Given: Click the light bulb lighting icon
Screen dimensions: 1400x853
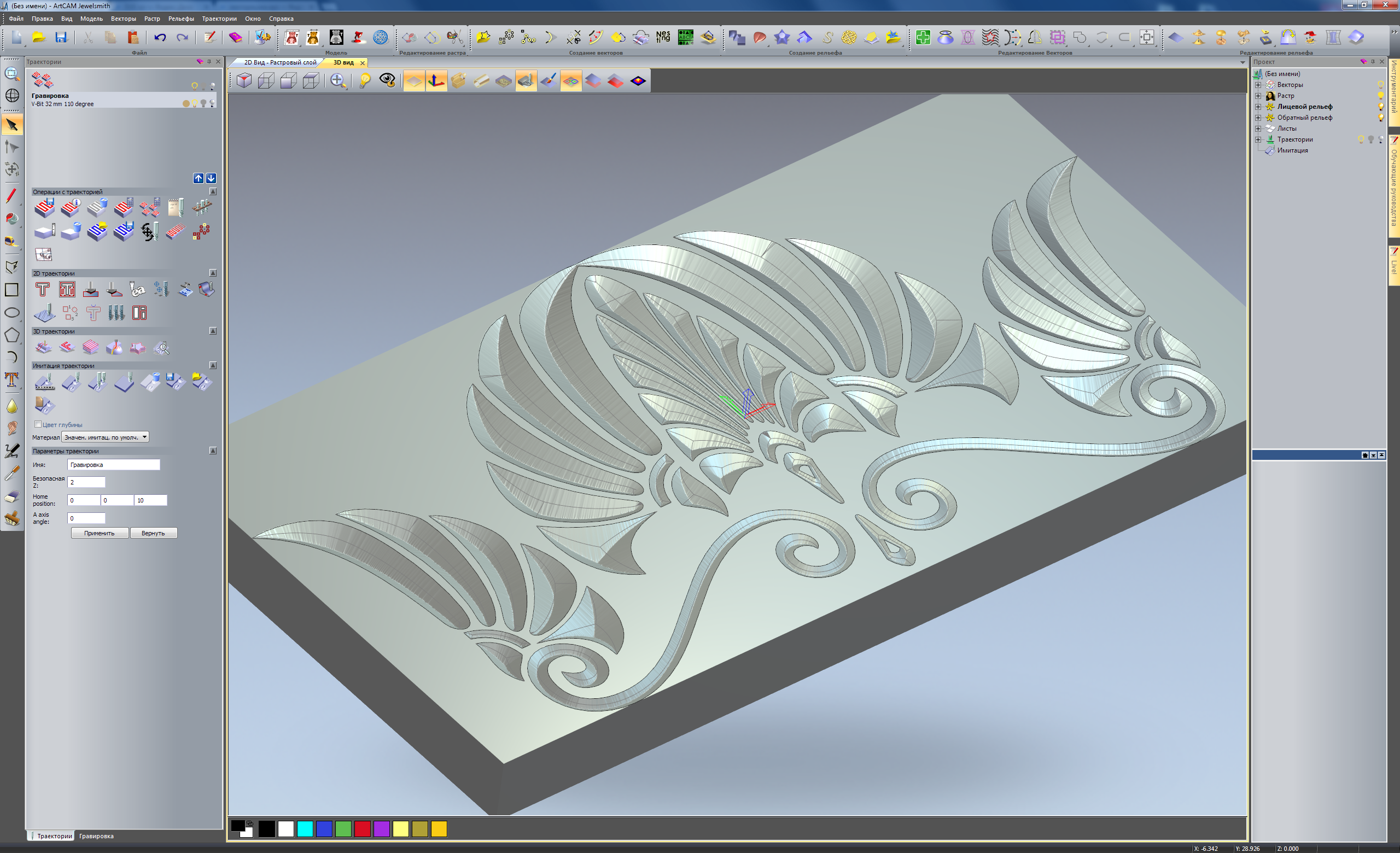Looking at the screenshot, I should point(364,80).
